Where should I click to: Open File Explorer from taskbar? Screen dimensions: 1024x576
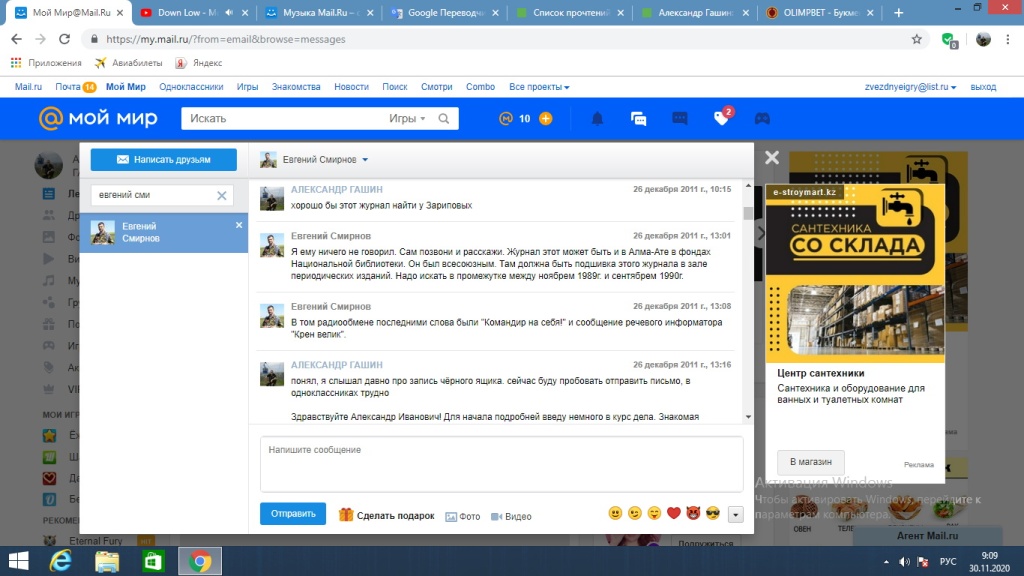(x=107, y=561)
